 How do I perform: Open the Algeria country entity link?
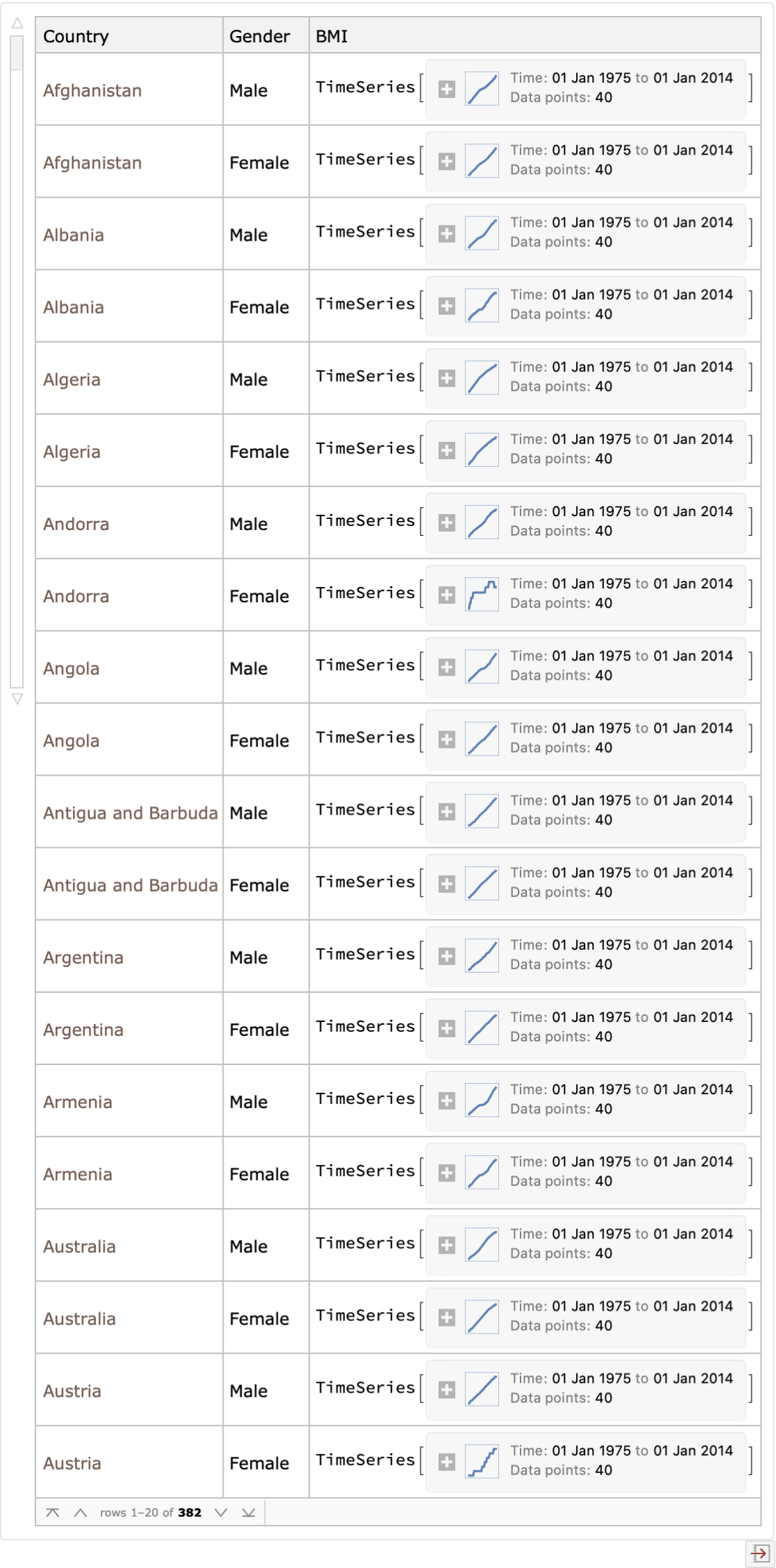(72, 380)
